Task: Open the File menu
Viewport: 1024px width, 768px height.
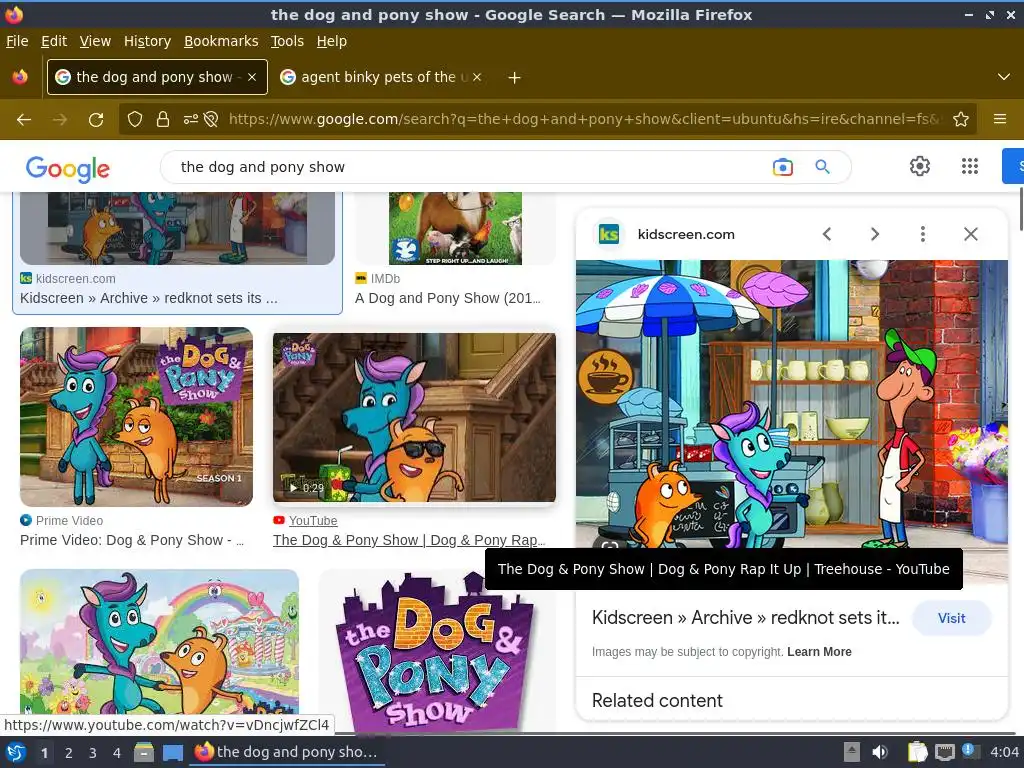Action: [x=17, y=41]
